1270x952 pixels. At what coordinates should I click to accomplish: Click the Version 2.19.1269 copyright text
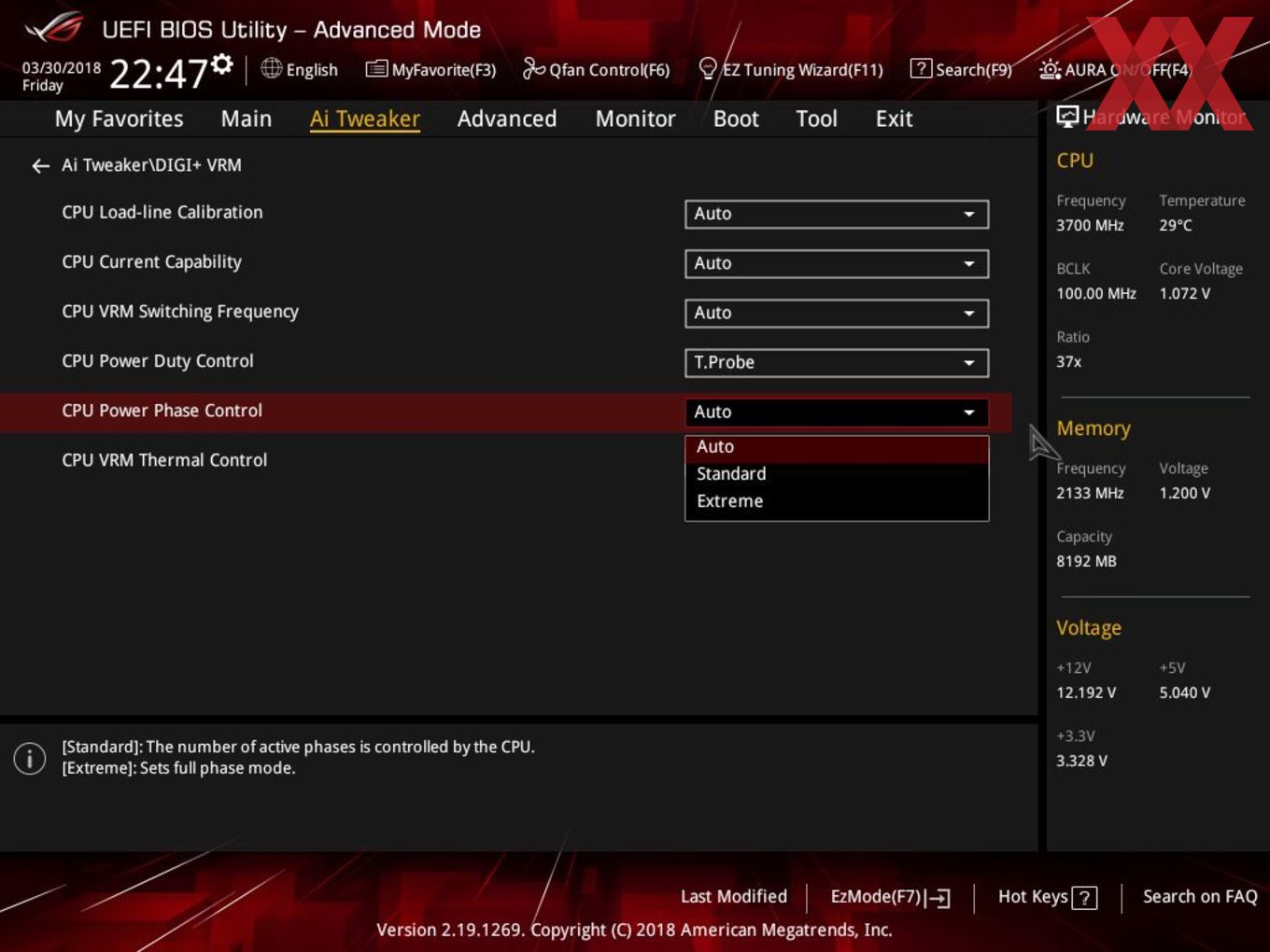click(634, 930)
